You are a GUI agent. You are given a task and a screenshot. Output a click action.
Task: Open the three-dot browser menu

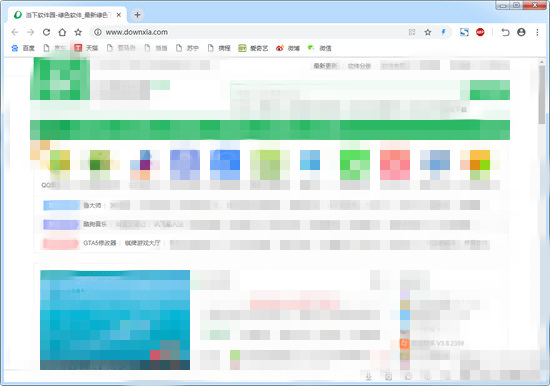tap(537, 32)
